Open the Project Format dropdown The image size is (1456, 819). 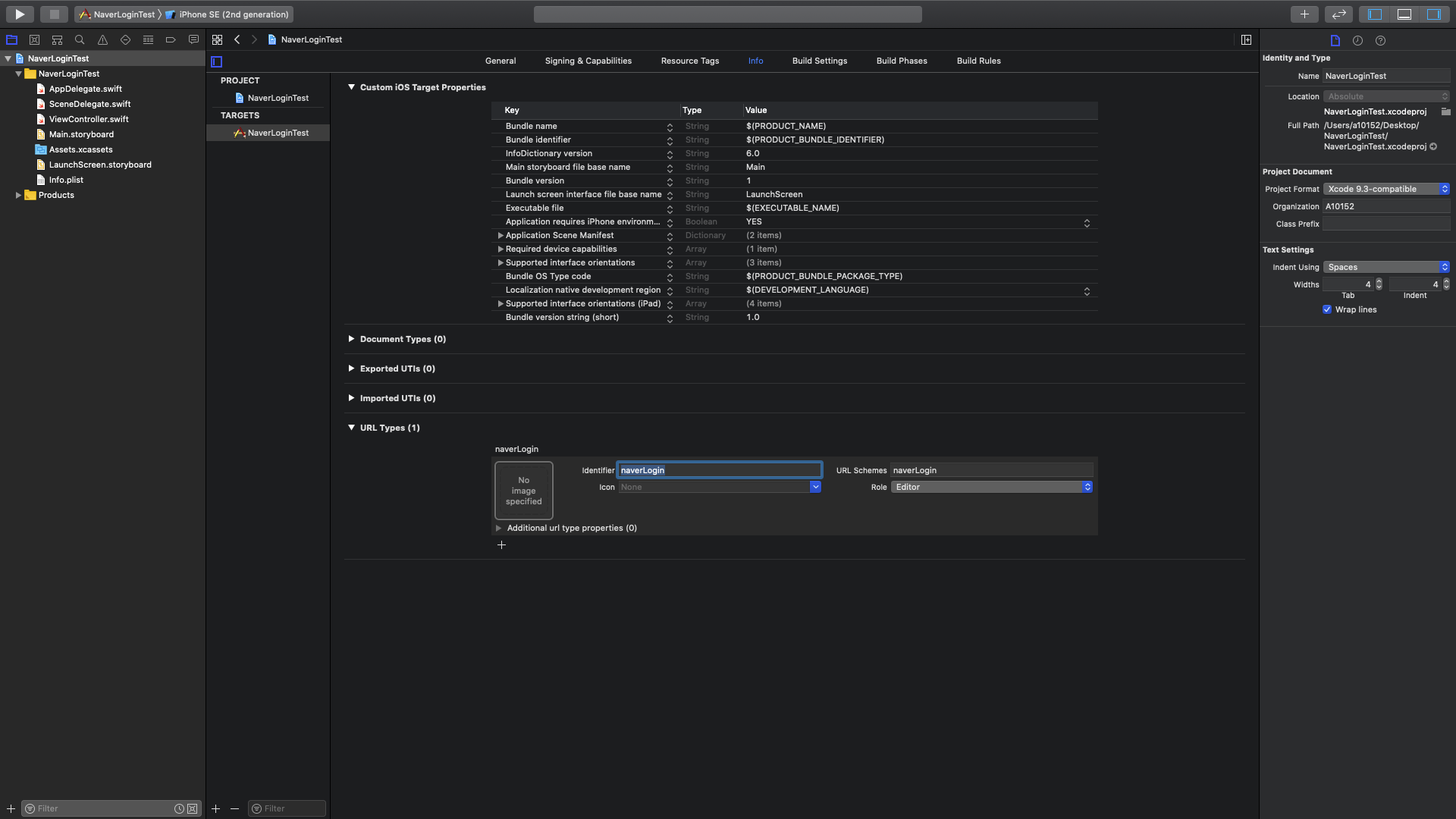click(1386, 189)
